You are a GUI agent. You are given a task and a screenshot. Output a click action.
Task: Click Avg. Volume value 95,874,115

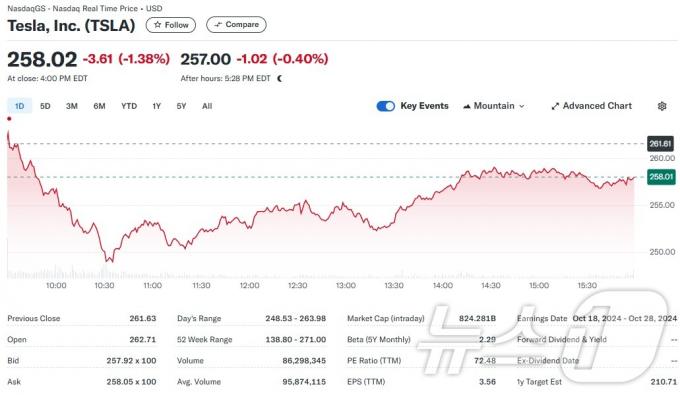(304, 382)
